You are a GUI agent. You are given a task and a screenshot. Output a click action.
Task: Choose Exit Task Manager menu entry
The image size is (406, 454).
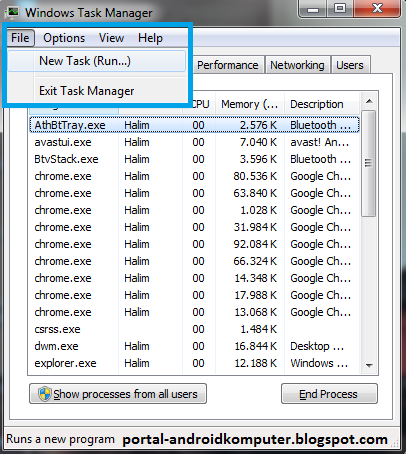point(97,91)
